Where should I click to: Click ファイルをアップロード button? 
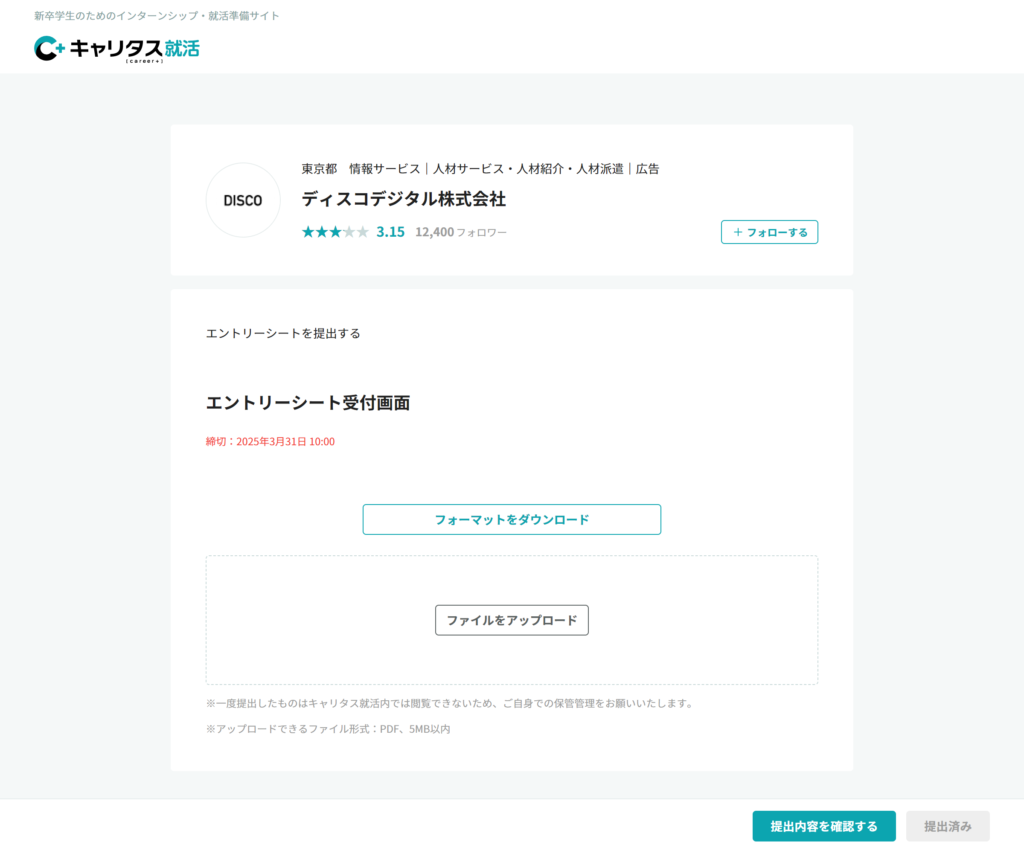point(512,620)
